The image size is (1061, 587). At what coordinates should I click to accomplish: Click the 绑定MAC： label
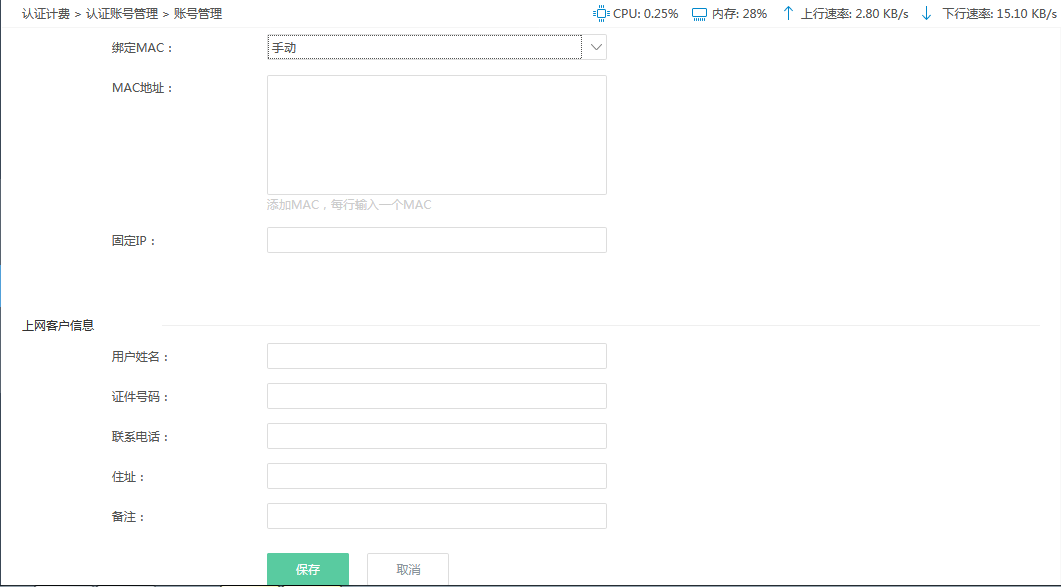point(142,48)
